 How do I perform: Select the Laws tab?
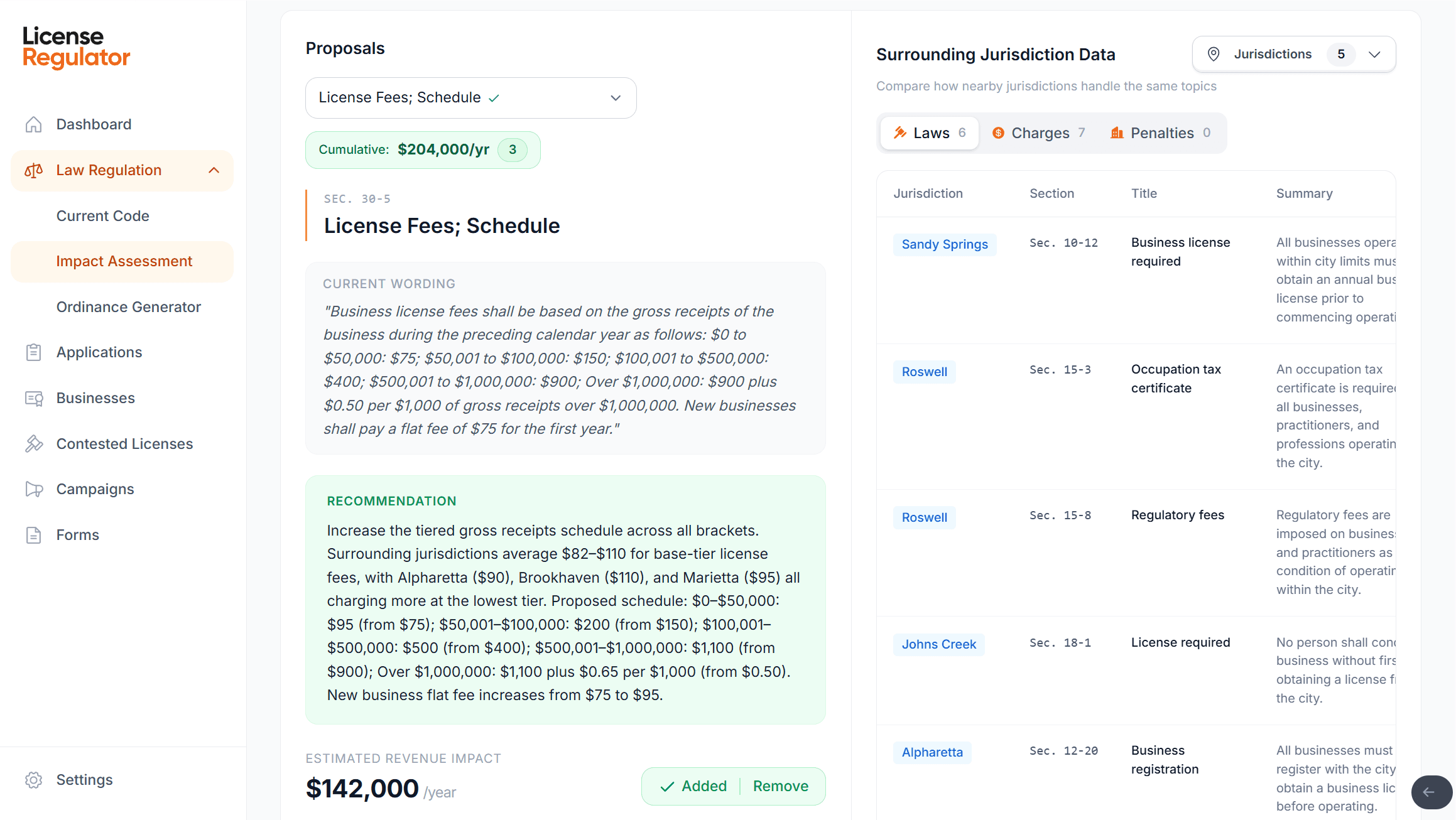[930, 133]
